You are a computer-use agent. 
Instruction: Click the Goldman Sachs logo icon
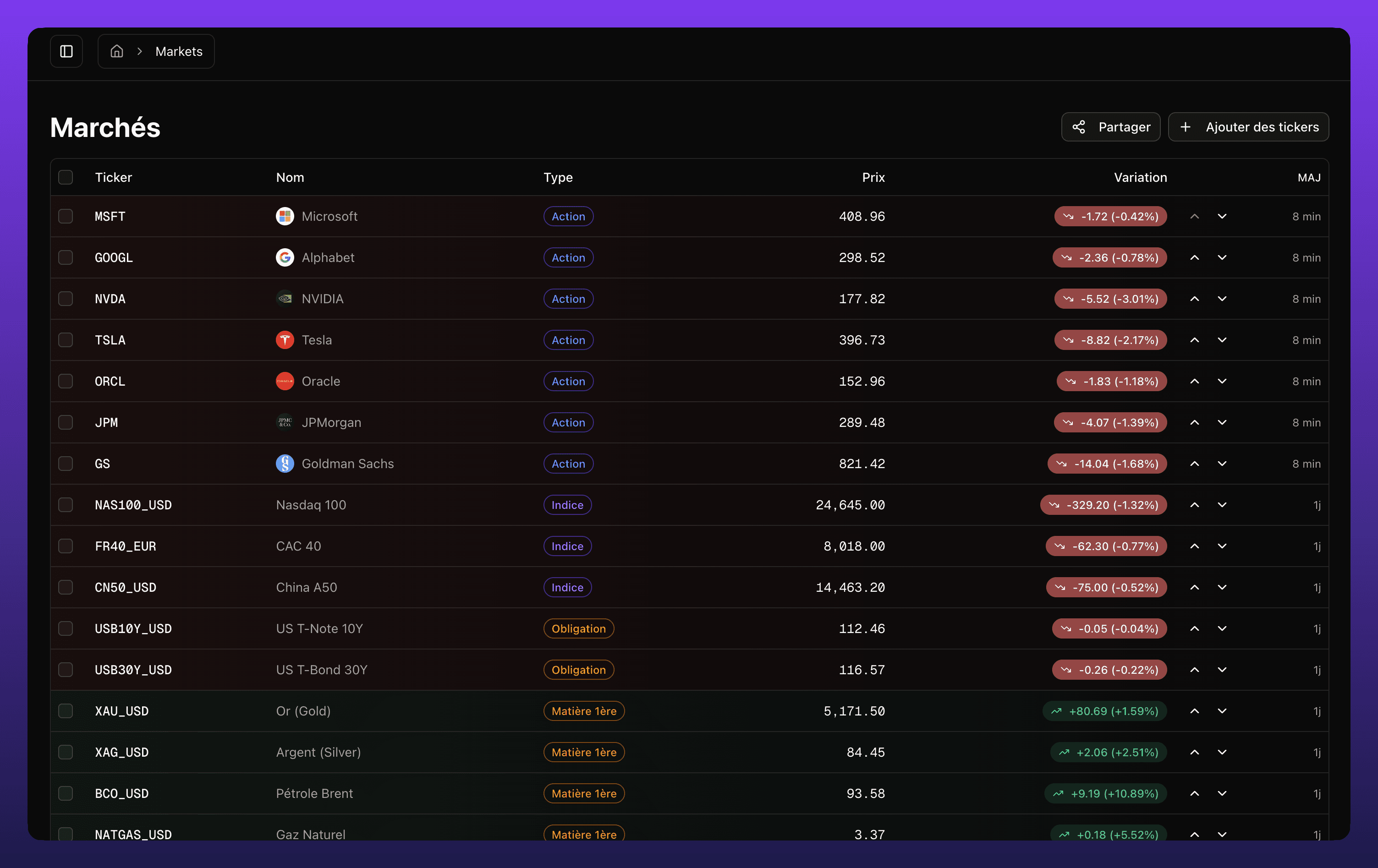[285, 464]
